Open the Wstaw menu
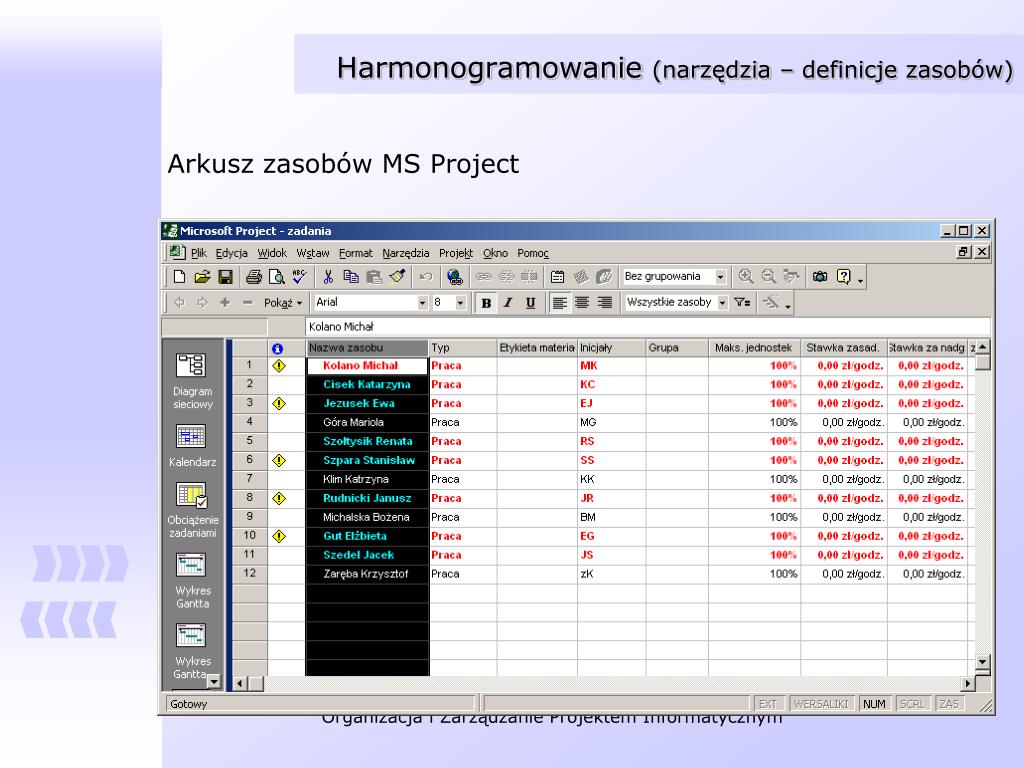Screen dimensions: 1024x768 coord(313,253)
